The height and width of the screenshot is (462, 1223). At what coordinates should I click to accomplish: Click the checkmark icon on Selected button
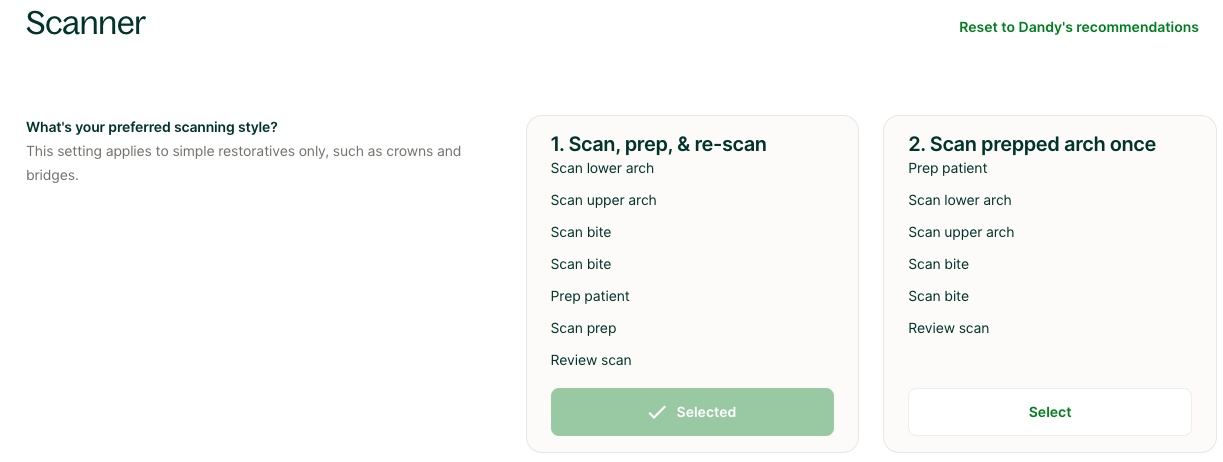click(x=657, y=412)
